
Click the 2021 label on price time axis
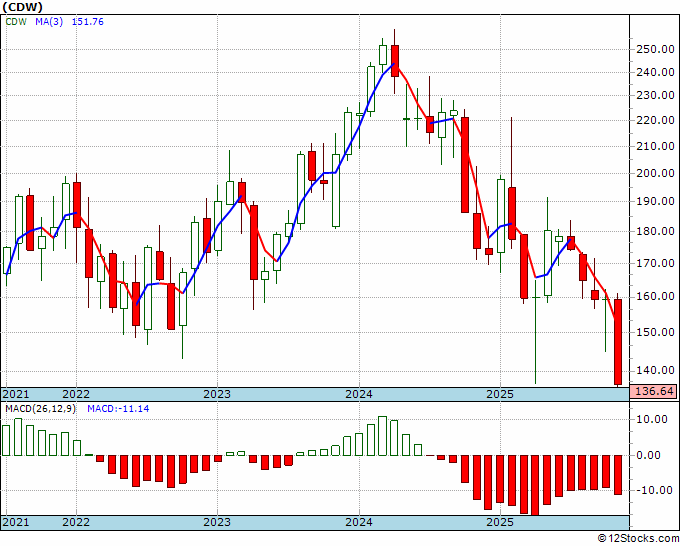point(16,394)
